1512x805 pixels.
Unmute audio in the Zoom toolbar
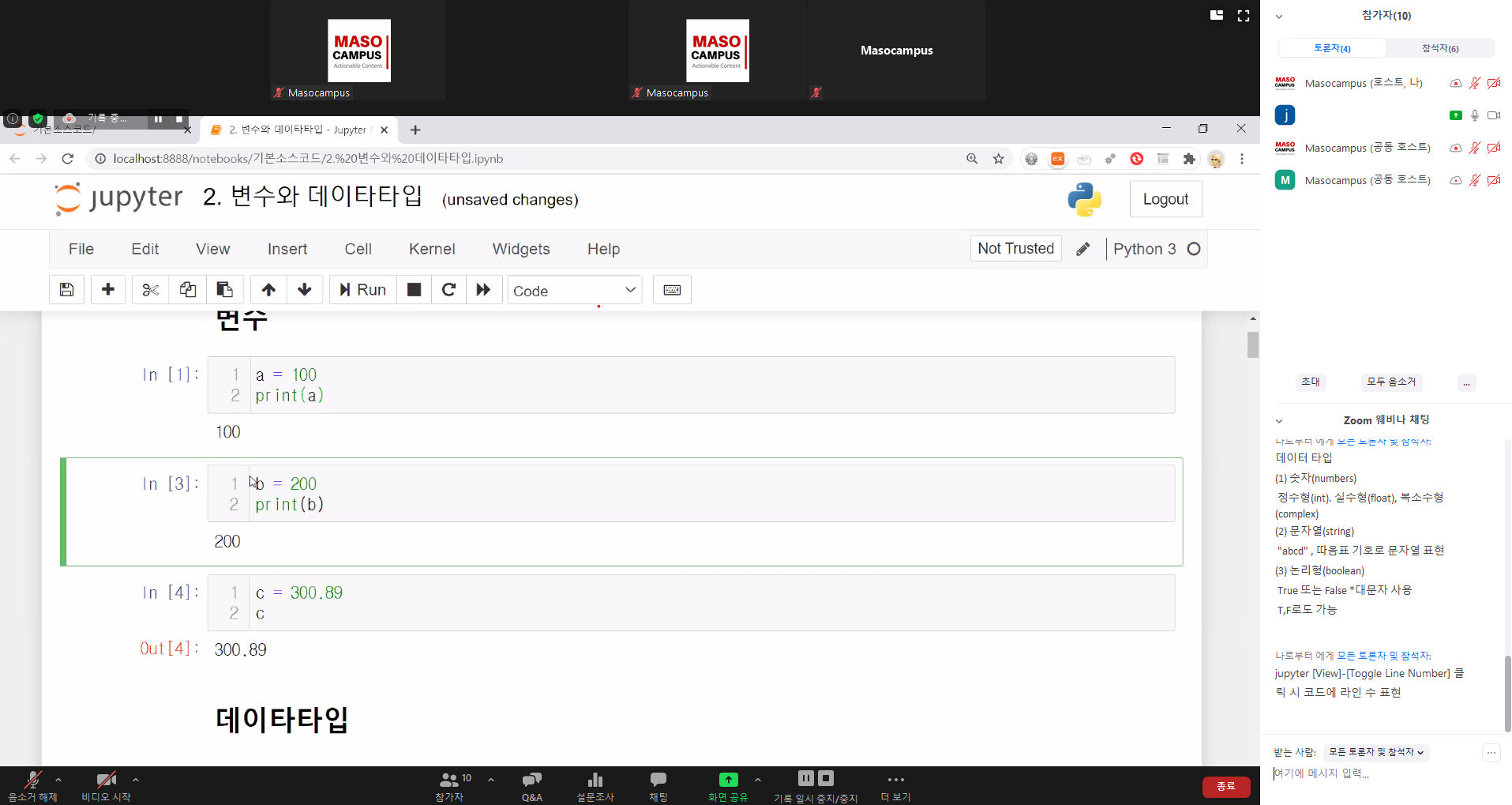(32, 785)
